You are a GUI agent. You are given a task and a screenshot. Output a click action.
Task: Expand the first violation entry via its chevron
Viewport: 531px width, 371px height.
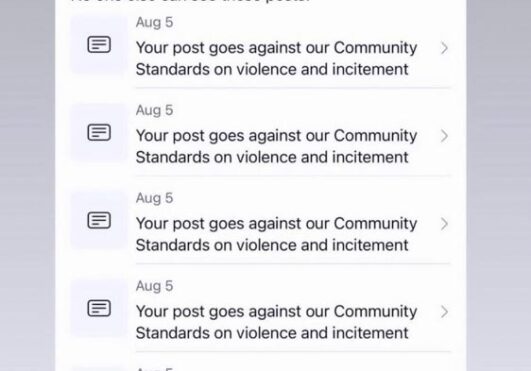point(444,48)
